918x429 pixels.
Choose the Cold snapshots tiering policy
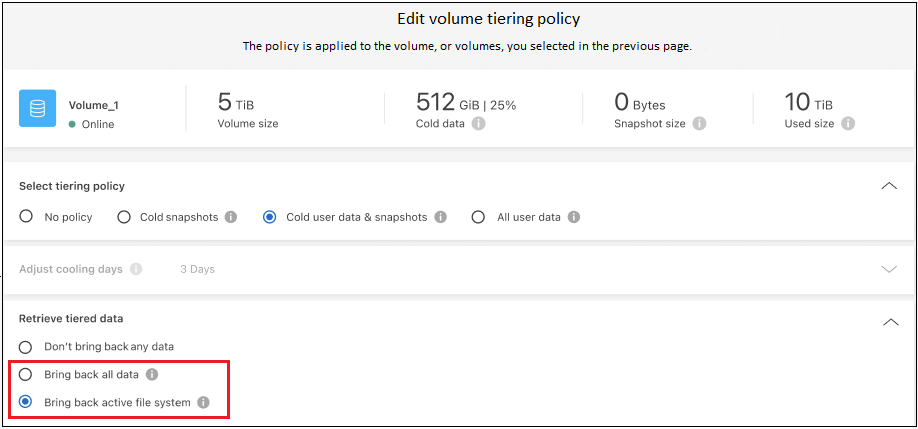(124, 217)
